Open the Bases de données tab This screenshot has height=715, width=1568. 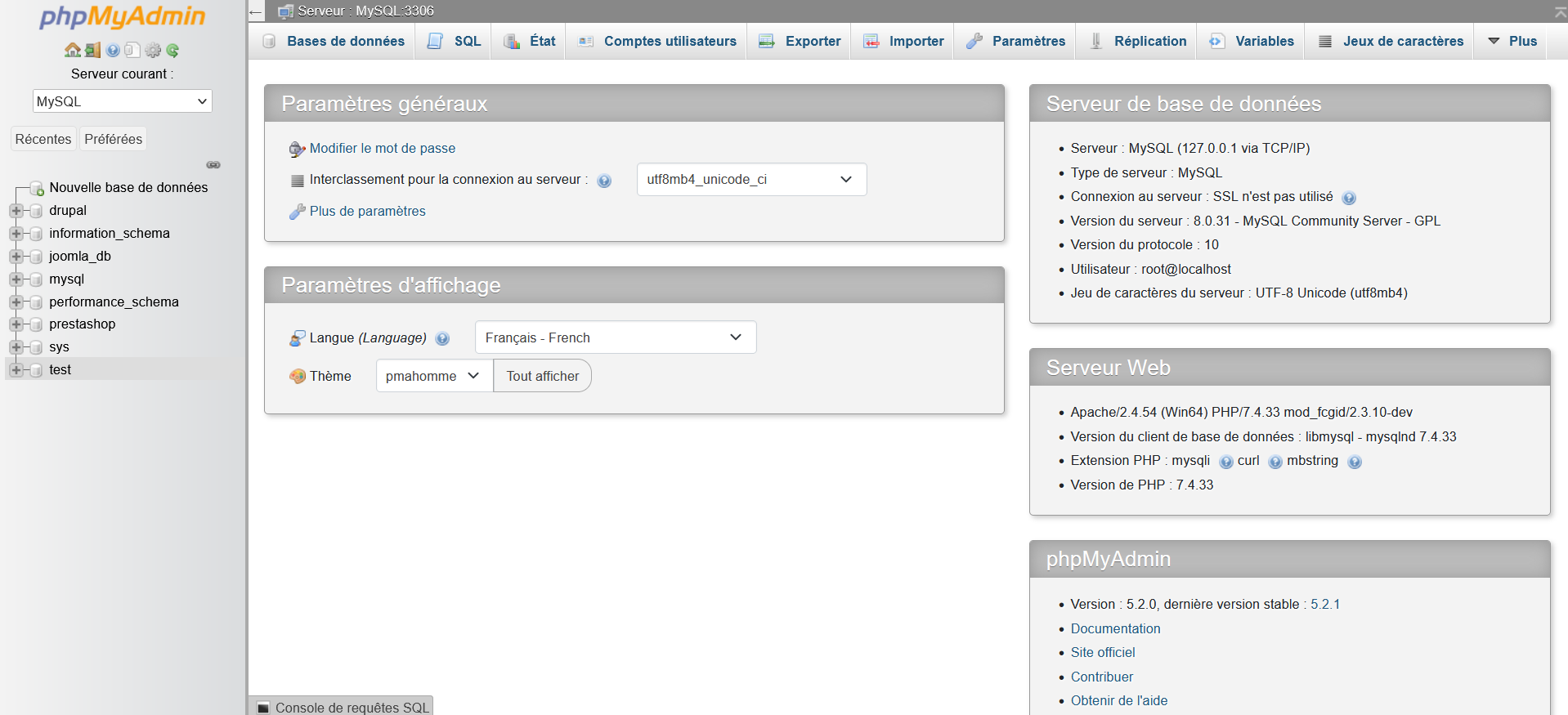click(x=333, y=41)
